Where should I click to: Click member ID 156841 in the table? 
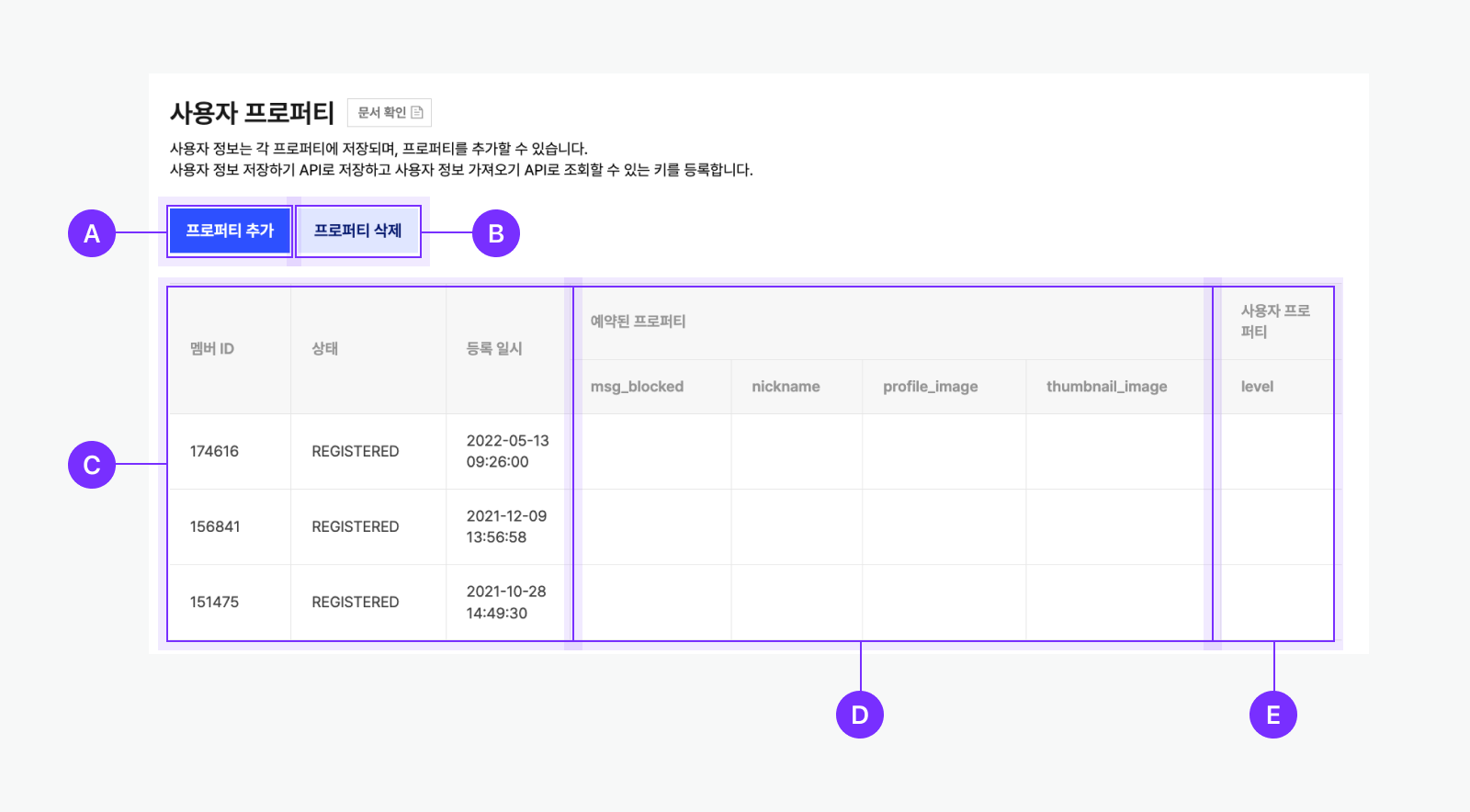coord(215,527)
